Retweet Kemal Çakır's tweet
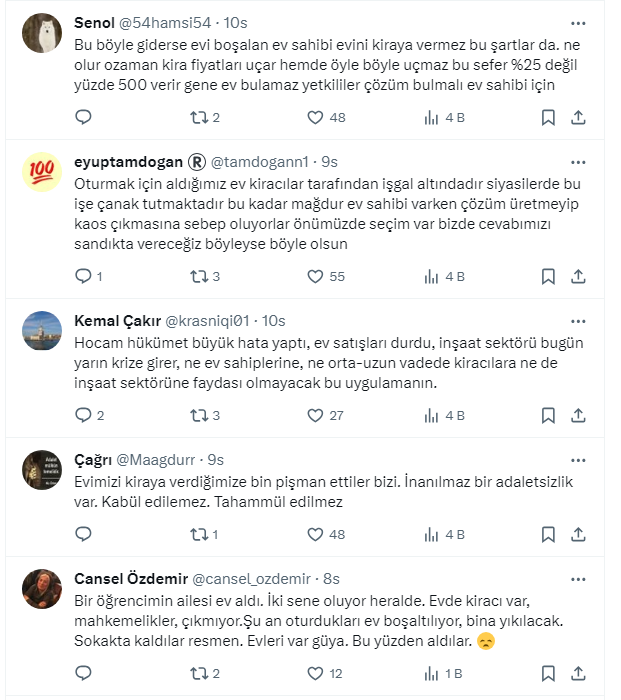This screenshot has width=621, height=700. pyautogui.click(x=199, y=415)
